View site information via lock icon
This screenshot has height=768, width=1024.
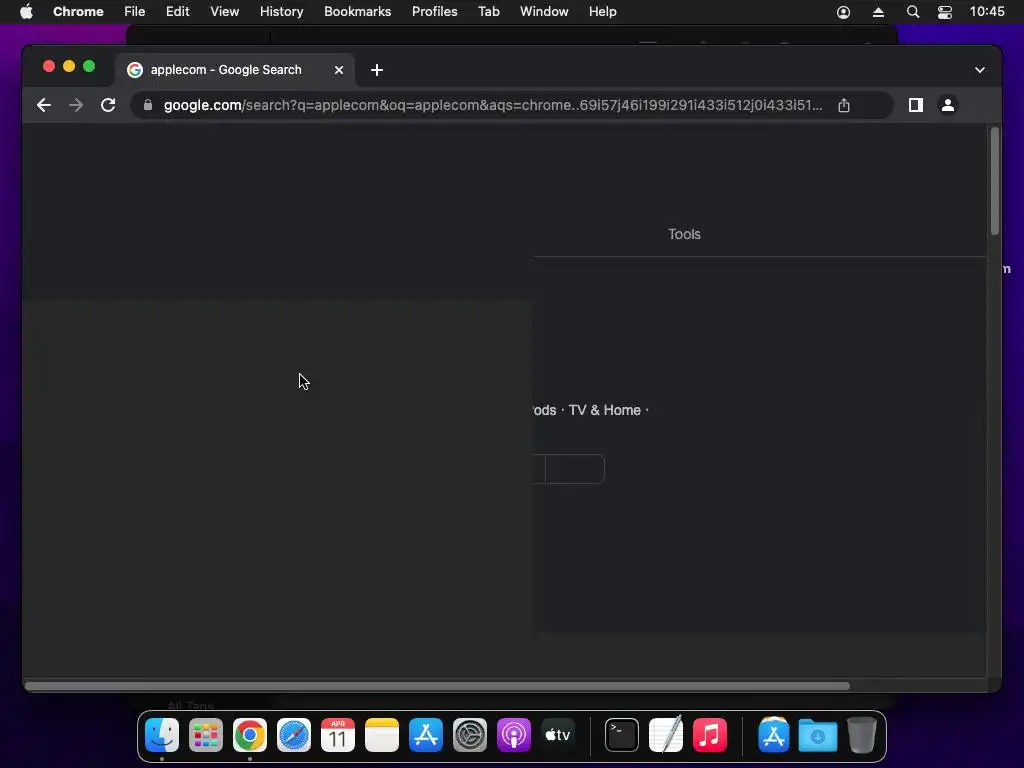148,105
